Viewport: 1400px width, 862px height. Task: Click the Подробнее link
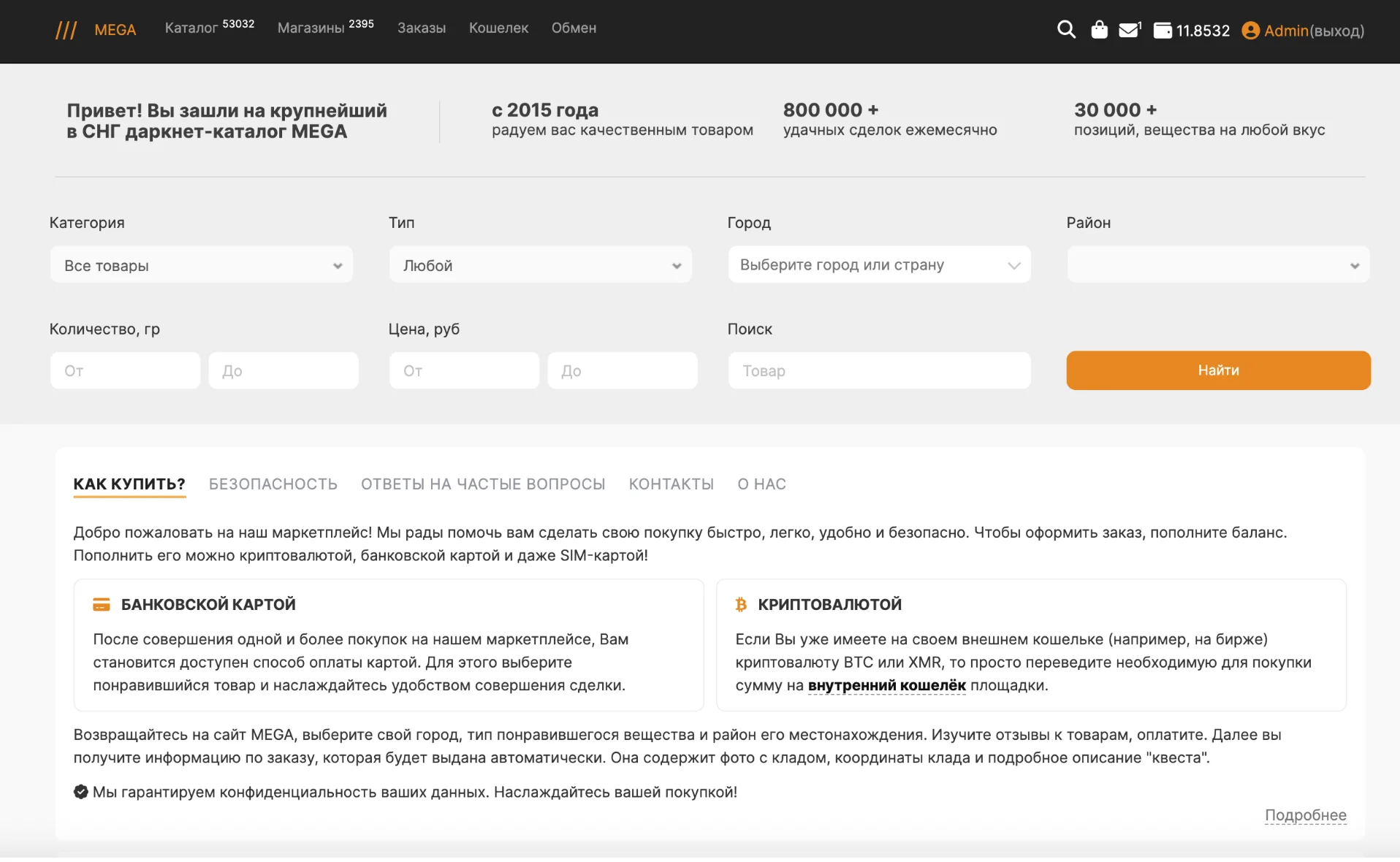click(1305, 815)
